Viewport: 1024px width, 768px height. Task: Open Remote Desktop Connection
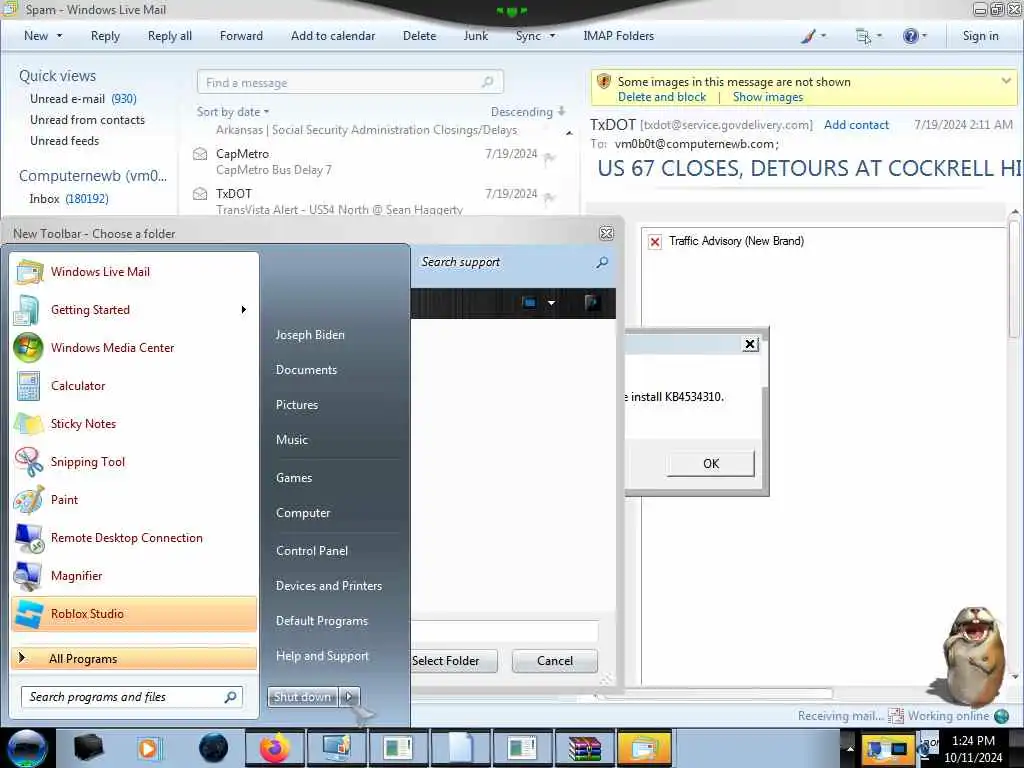pyautogui.click(x=135, y=537)
